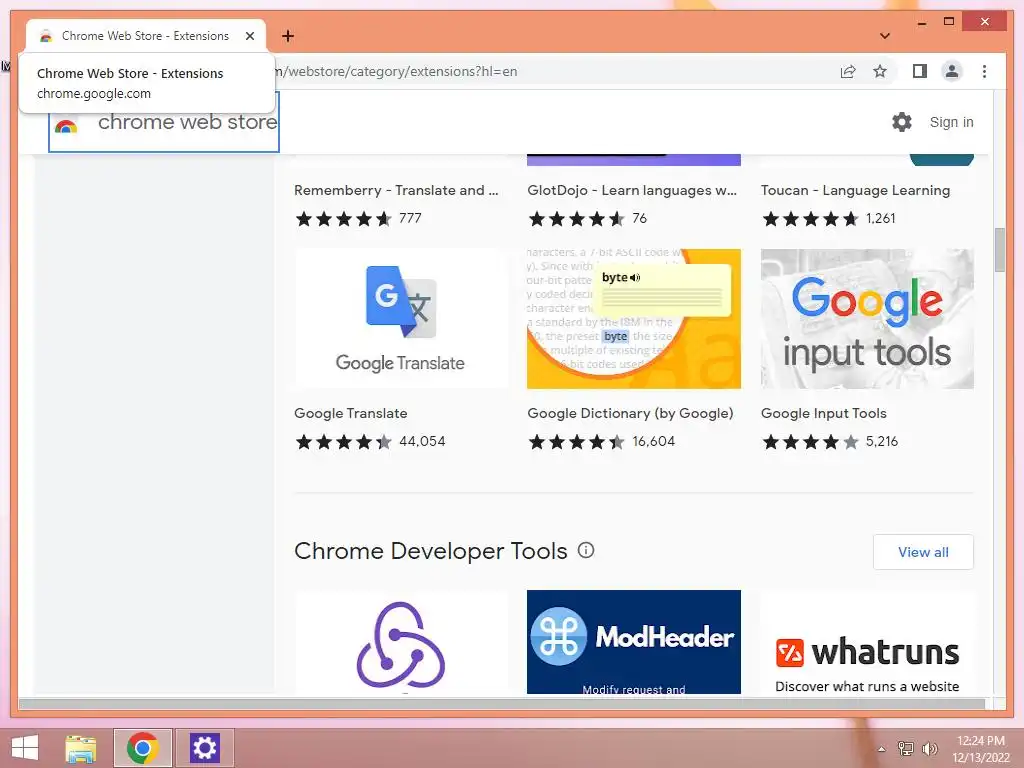Toggle the Chrome side panel icon
Screen dimensions: 1024x768
(x=920, y=71)
